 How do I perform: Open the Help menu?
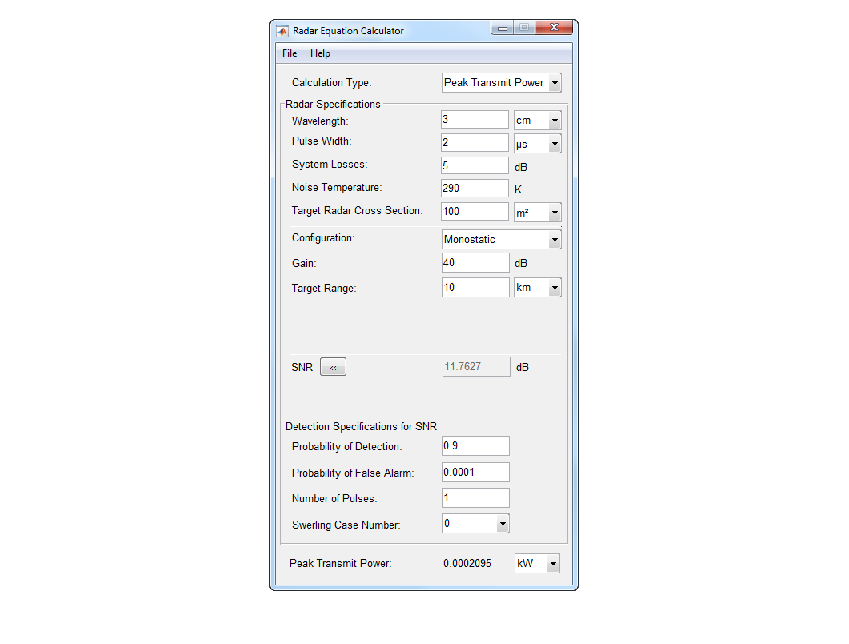pos(320,54)
